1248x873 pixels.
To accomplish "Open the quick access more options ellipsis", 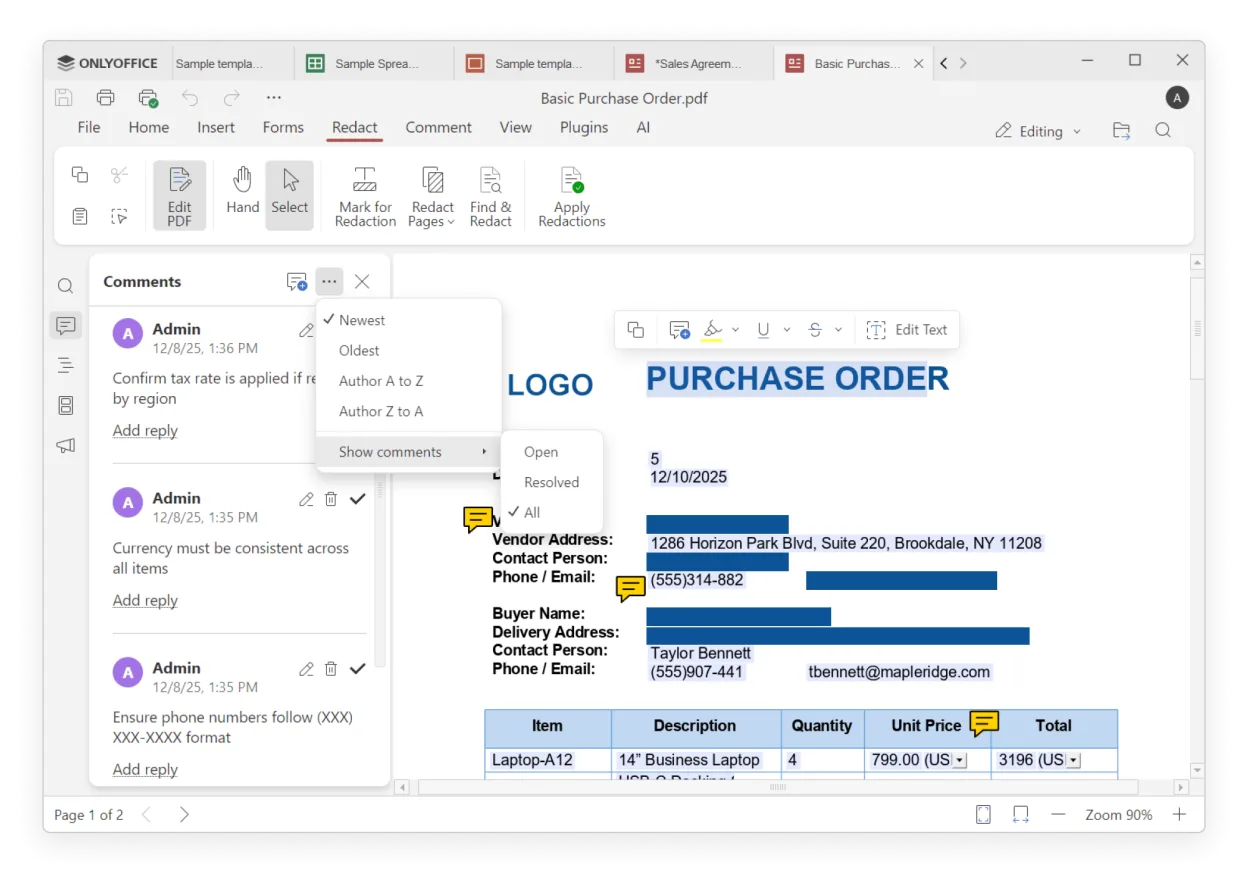I will pos(274,98).
